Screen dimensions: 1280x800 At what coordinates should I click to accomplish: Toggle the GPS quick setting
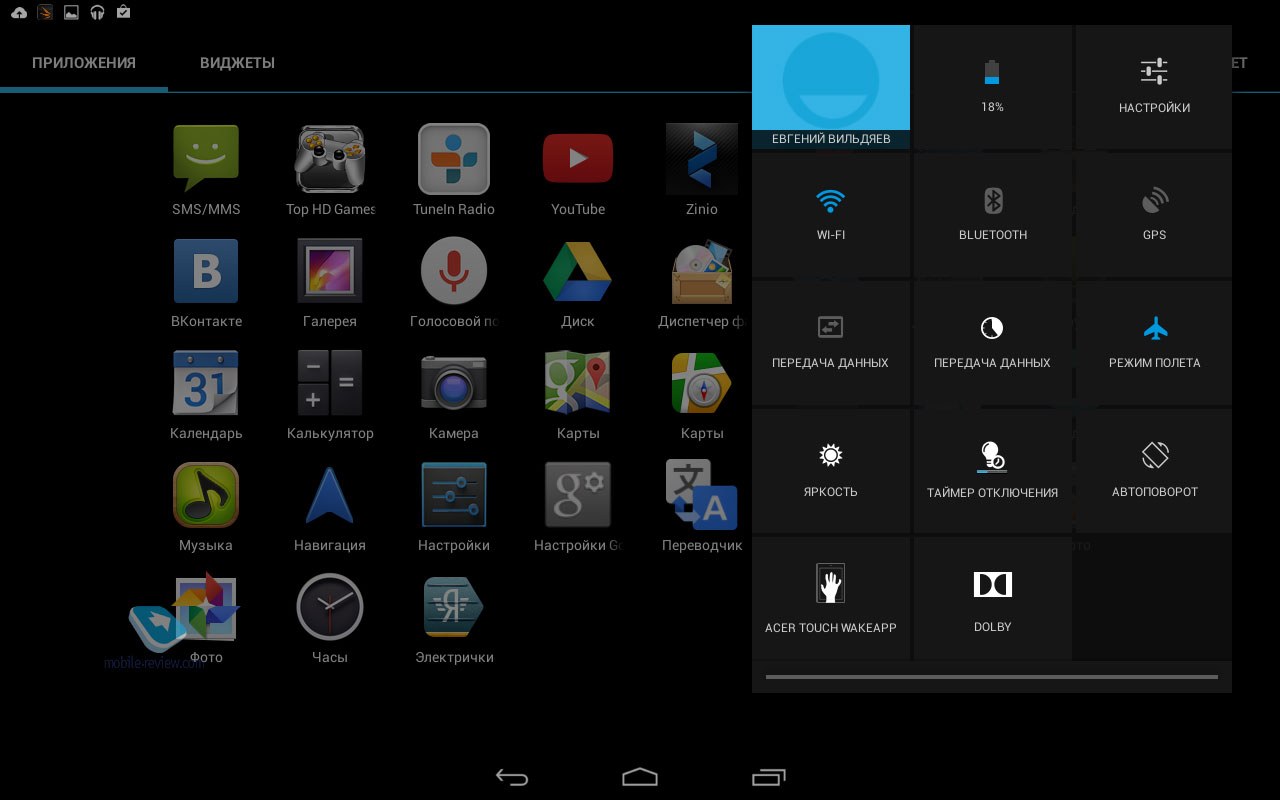[1154, 215]
